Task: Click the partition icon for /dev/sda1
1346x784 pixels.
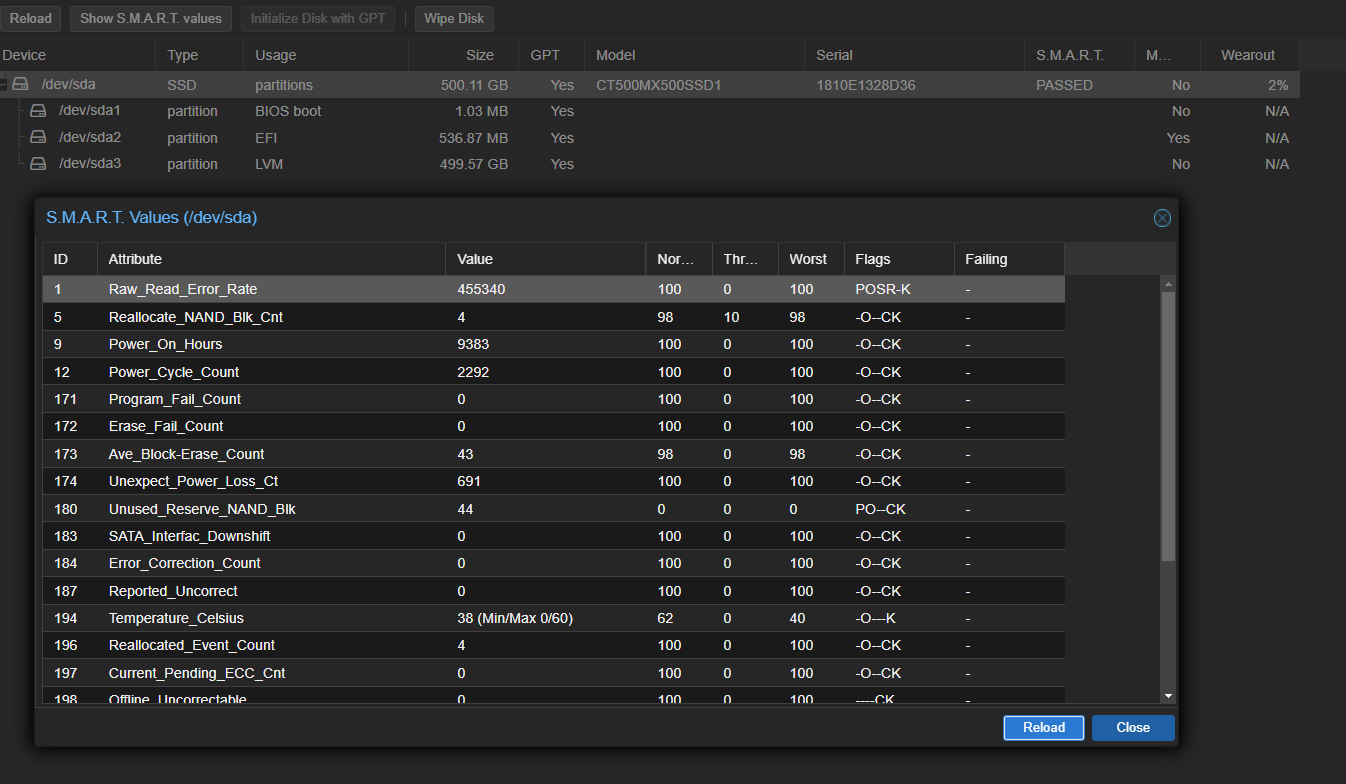Action: (38, 111)
